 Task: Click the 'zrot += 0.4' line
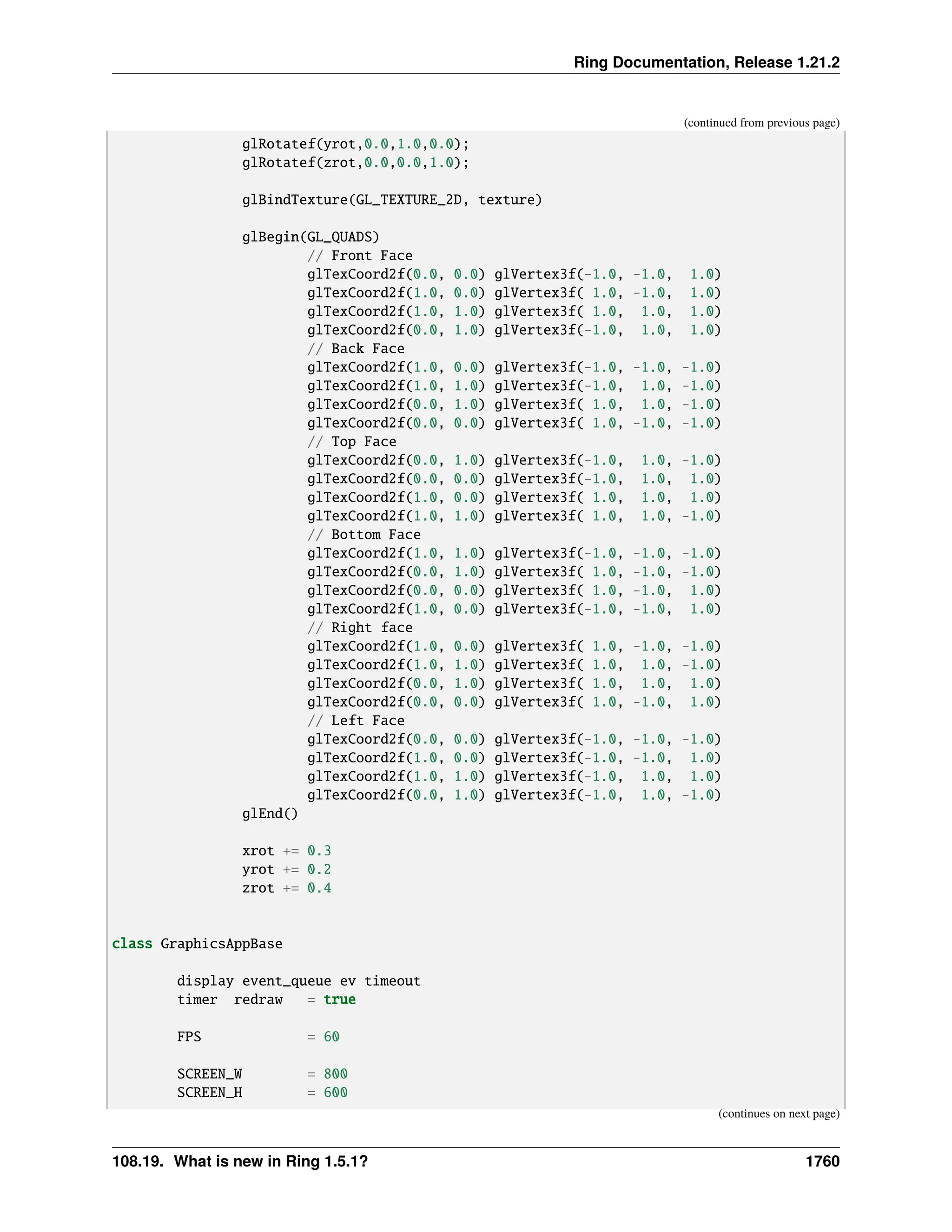pyautogui.click(x=286, y=888)
